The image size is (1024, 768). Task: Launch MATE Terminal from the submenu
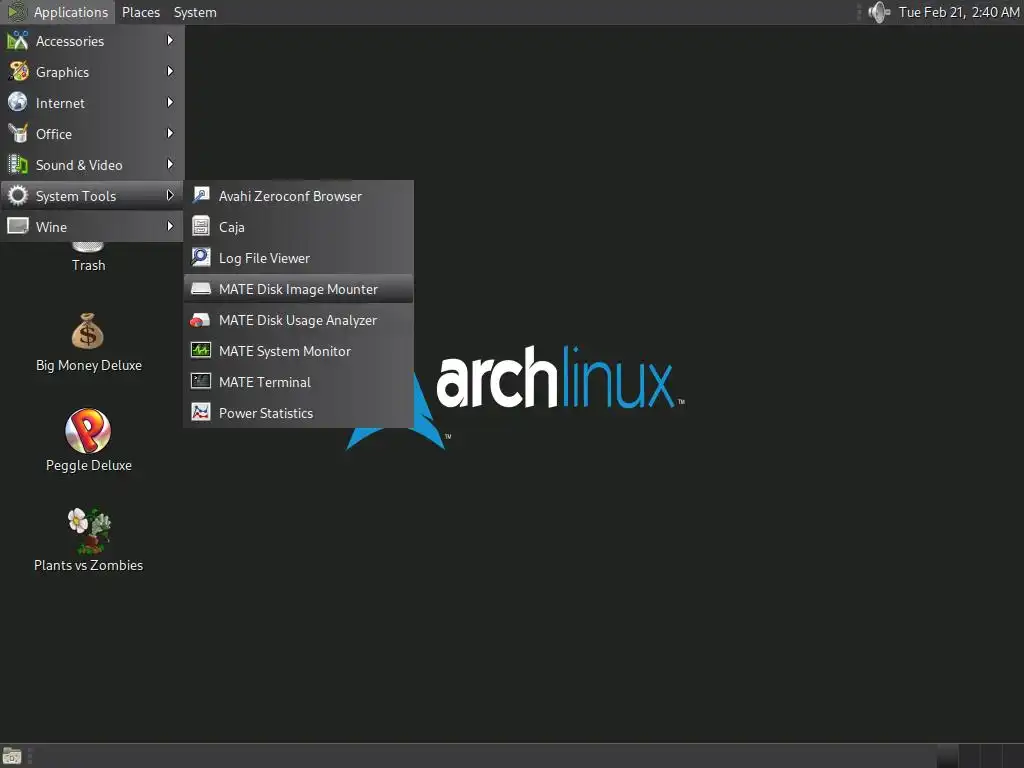[298, 382]
